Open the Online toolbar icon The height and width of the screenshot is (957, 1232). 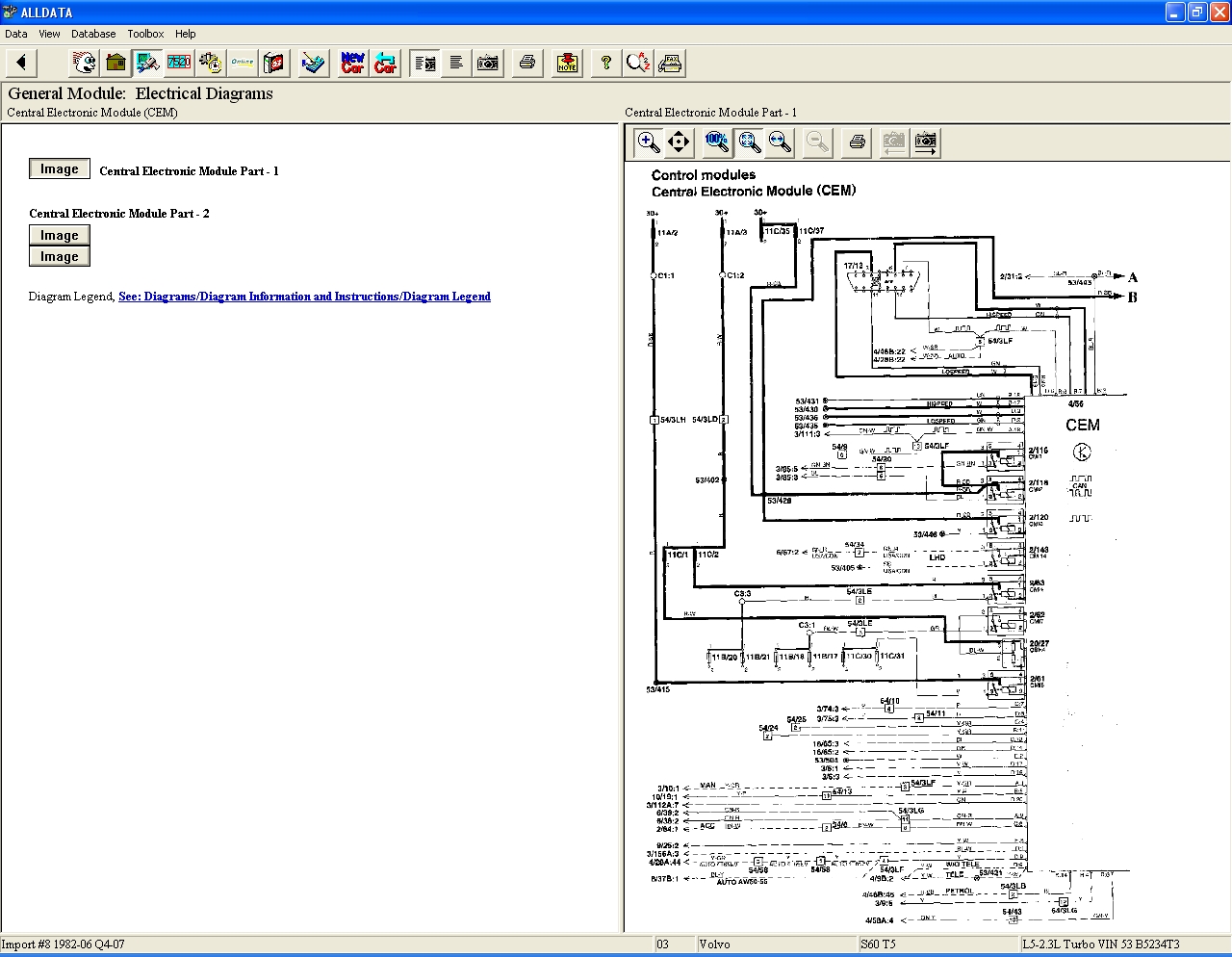243,64
